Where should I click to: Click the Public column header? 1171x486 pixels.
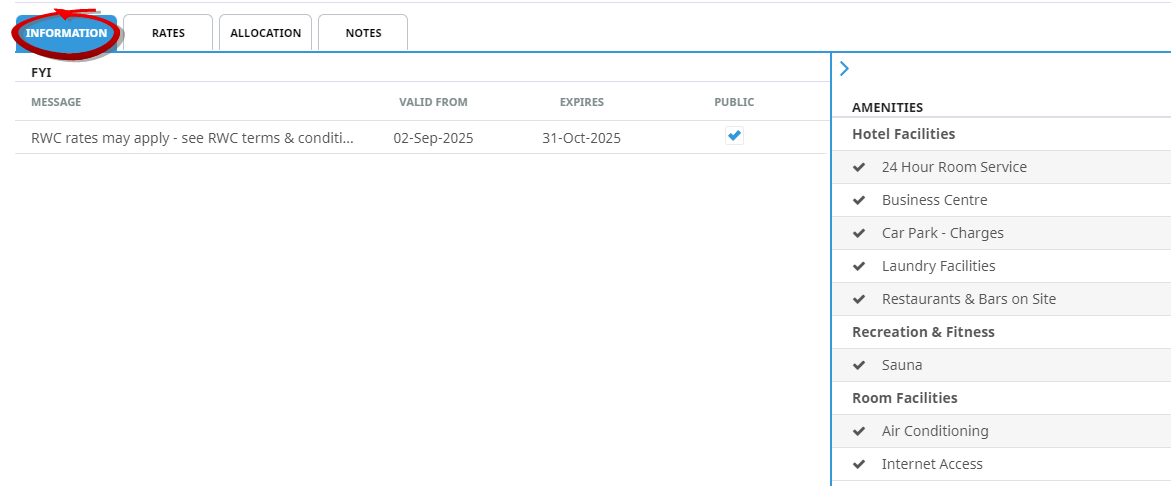pos(734,102)
